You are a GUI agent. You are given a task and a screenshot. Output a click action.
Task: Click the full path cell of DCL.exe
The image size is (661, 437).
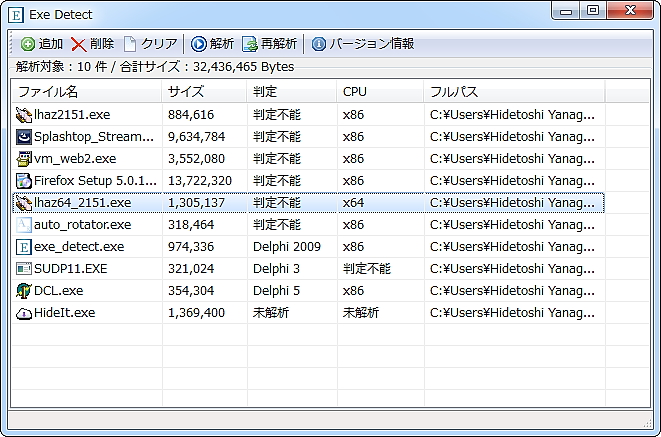(x=512, y=291)
